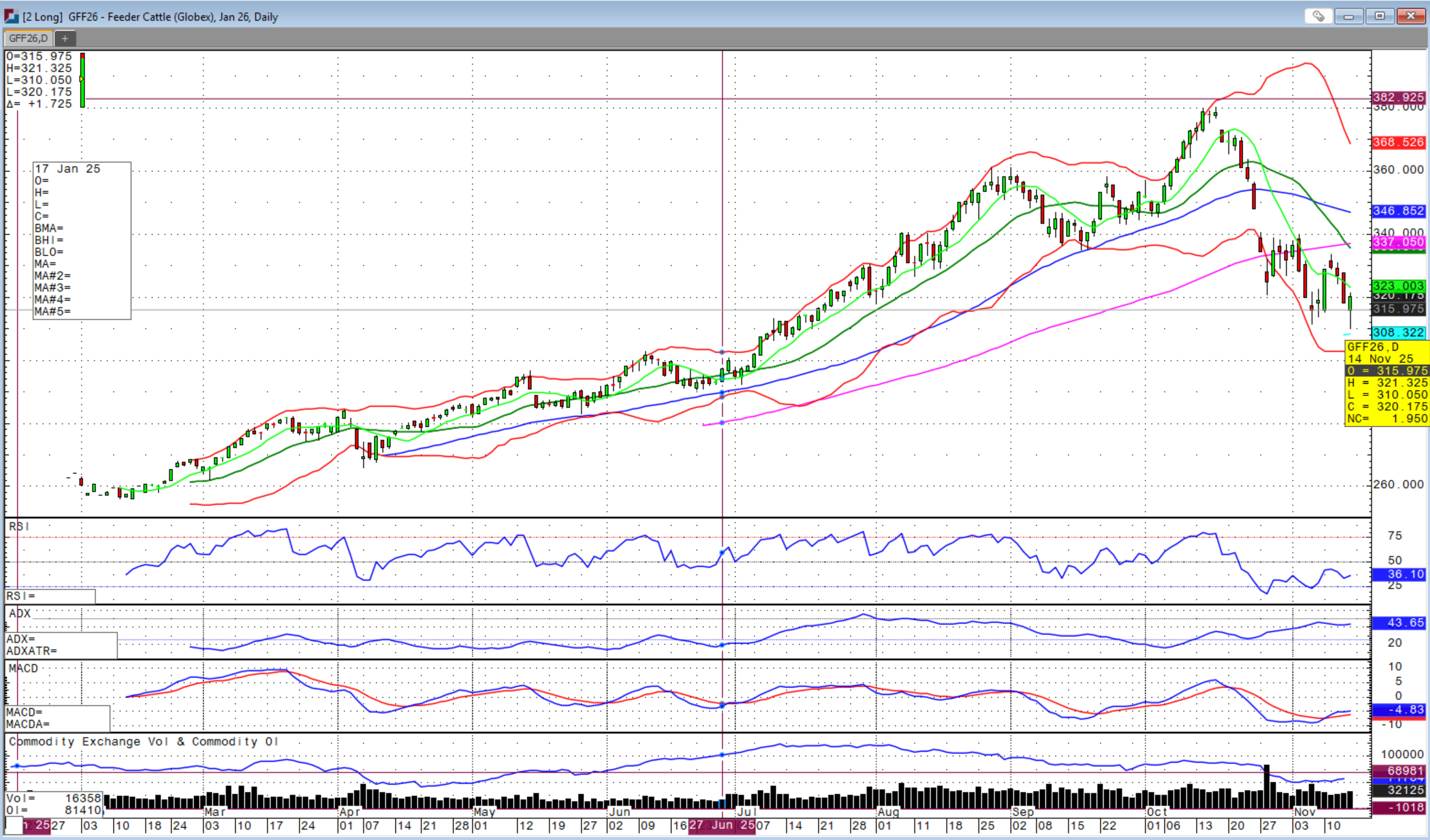Click the 27 Jun 25 date marker on time axis

point(721,825)
